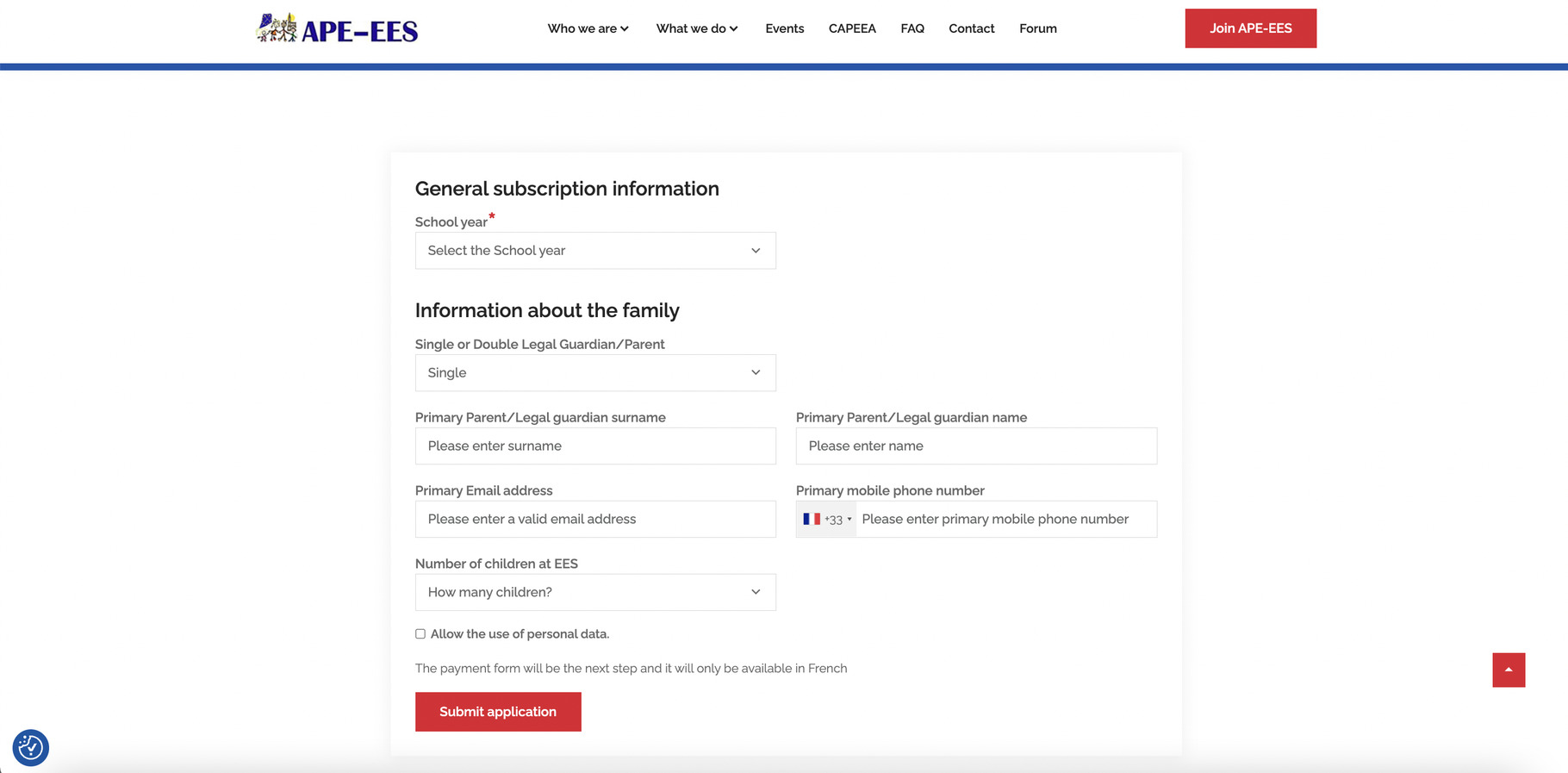Open the French flag country code selector
Image resolution: width=1568 pixels, height=773 pixels.
click(x=827, y=520)
